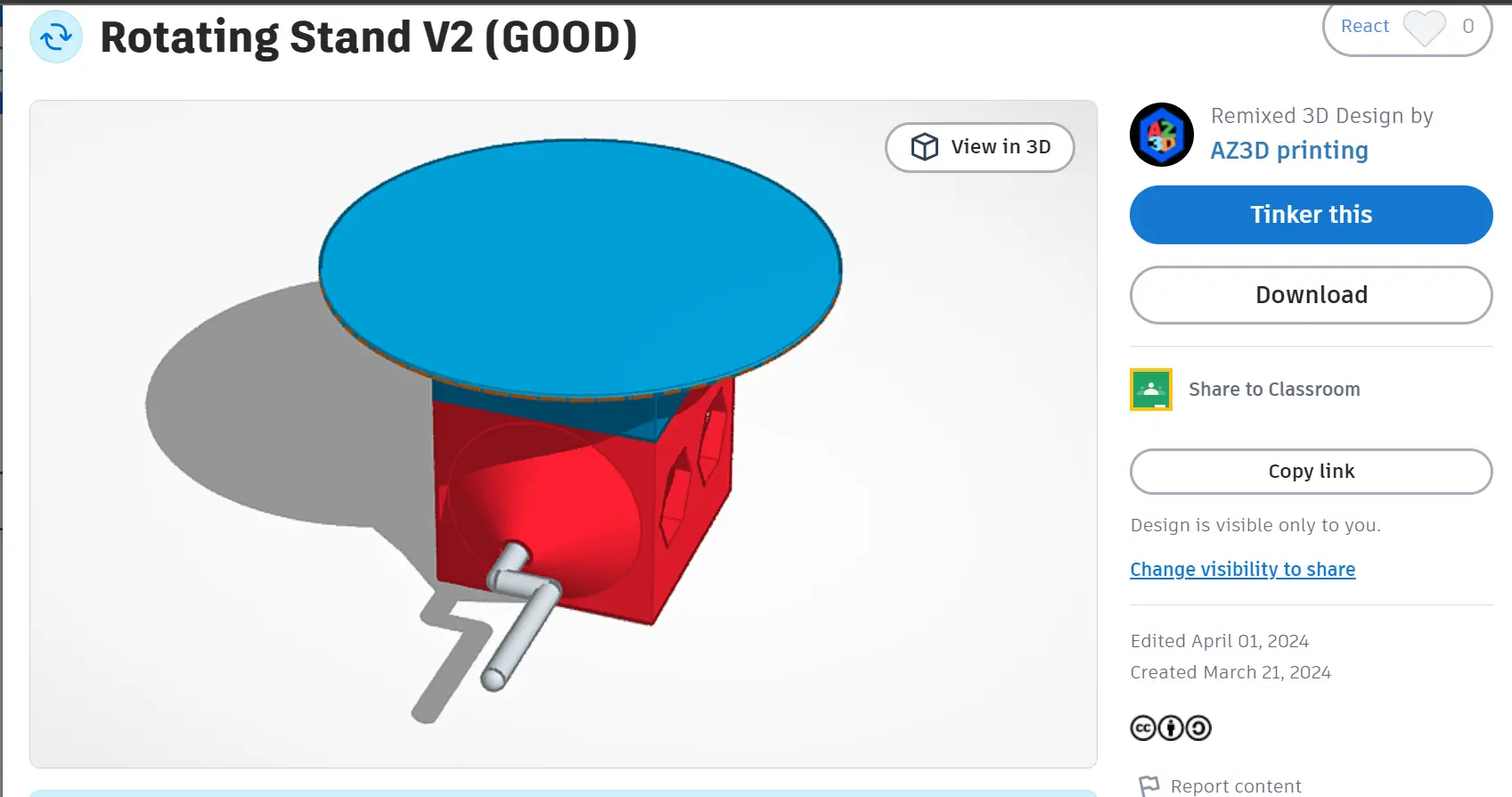Click the Google Classroom icon
This screenshot has height=797, width=1512.
click(1151, 390)
